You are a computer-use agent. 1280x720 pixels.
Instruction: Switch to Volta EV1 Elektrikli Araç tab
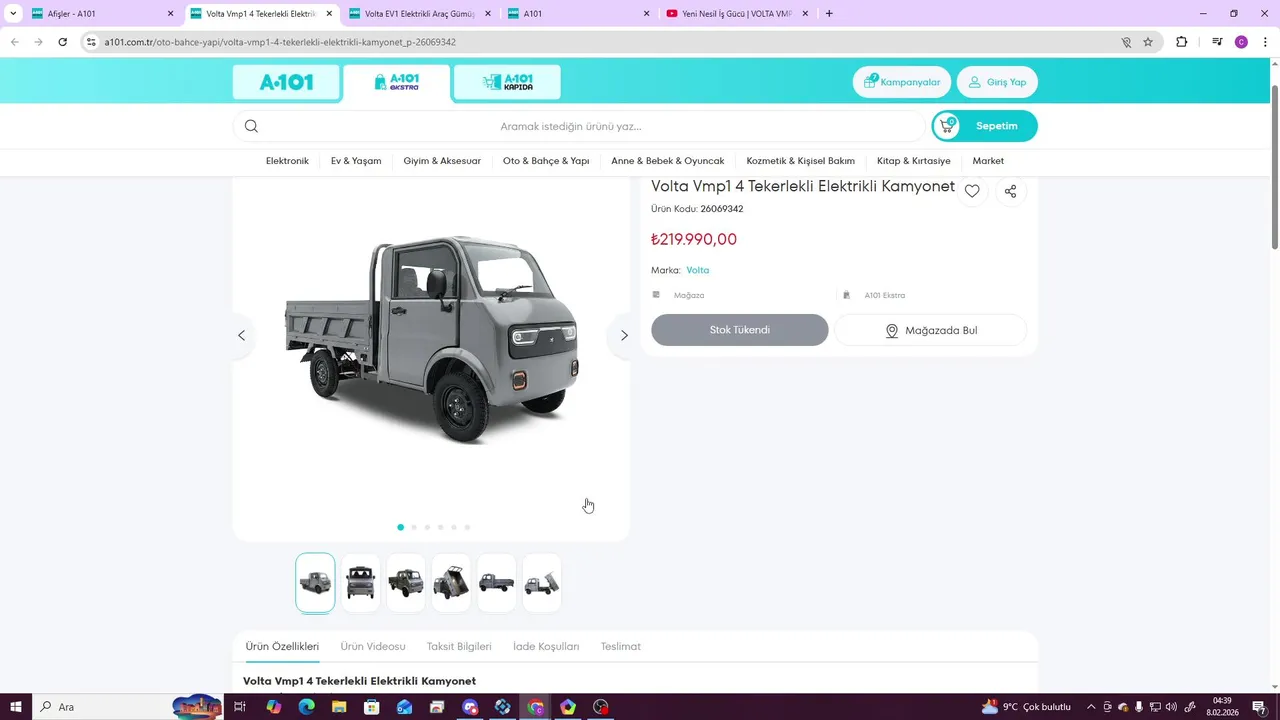[x=420, y=14]
